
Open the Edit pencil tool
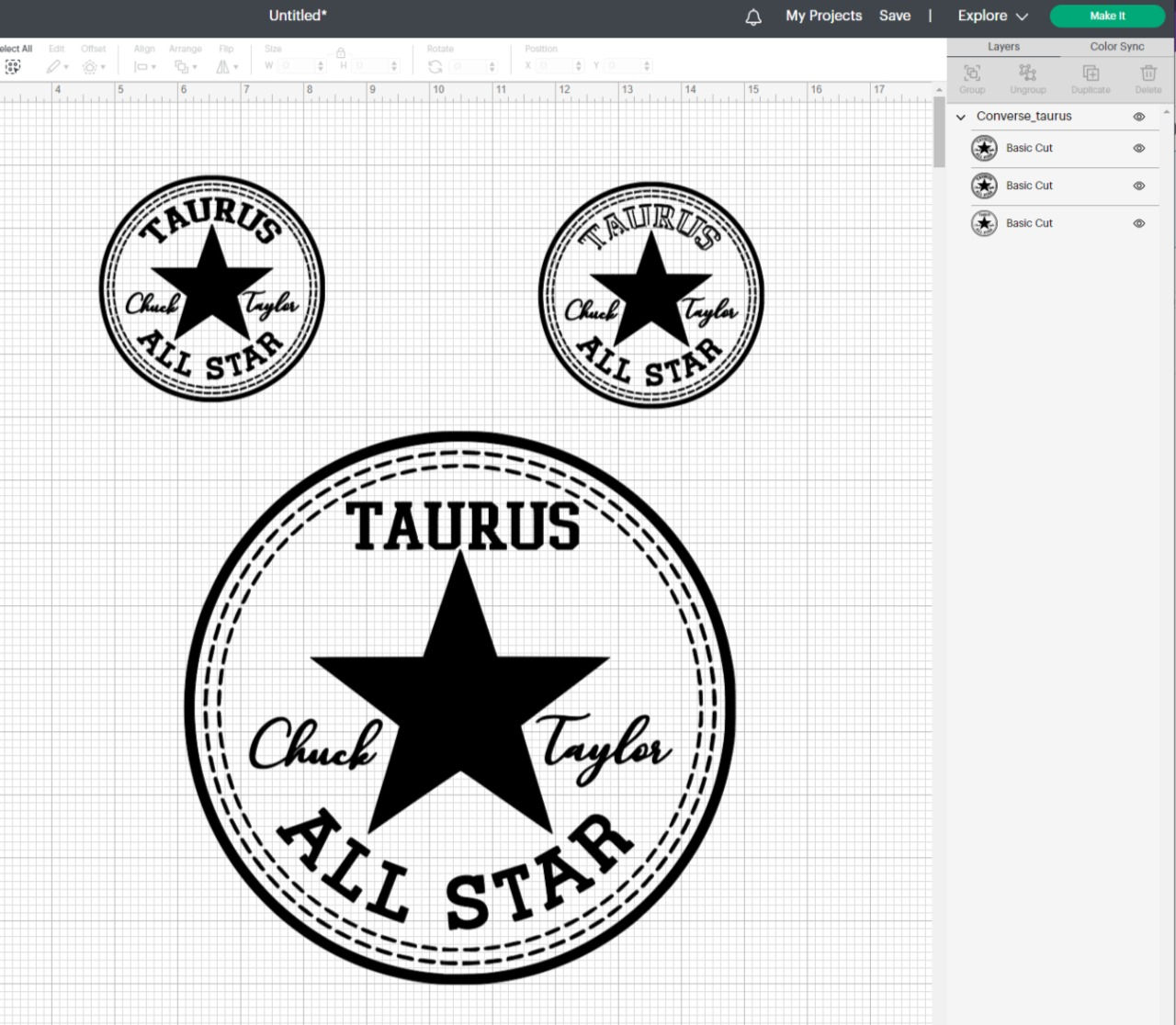(52, 66)
